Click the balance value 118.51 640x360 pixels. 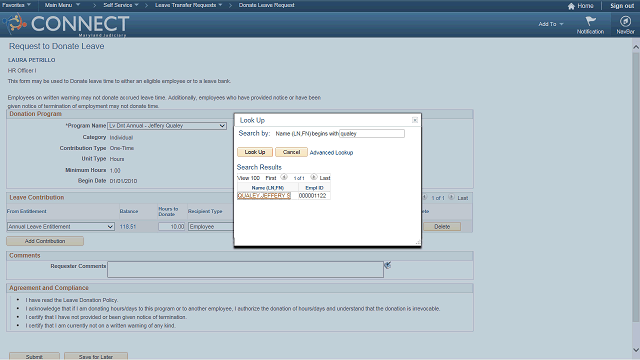pos(128,227)
